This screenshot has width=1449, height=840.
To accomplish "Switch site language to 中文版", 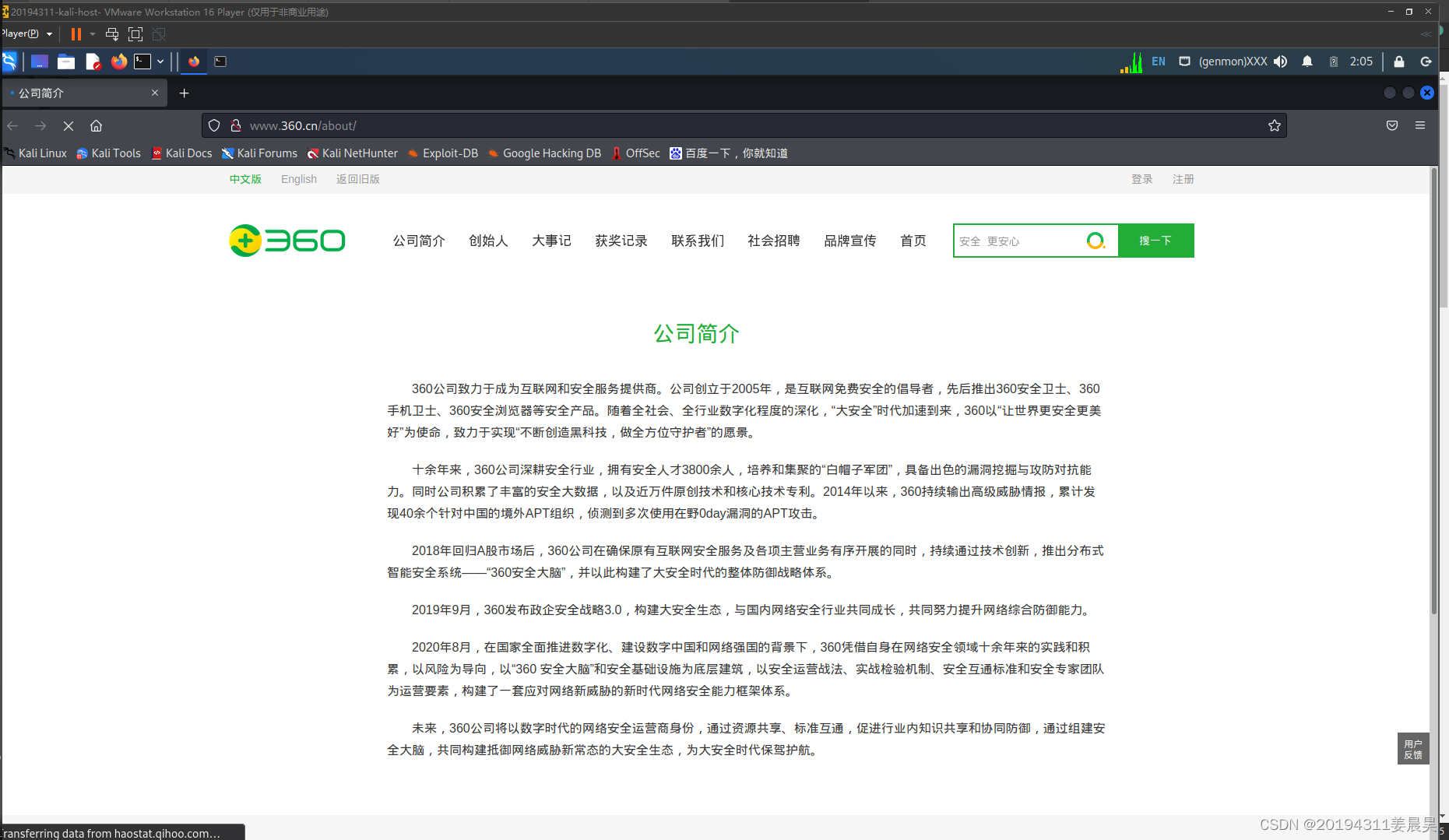I will pos(245,179).
